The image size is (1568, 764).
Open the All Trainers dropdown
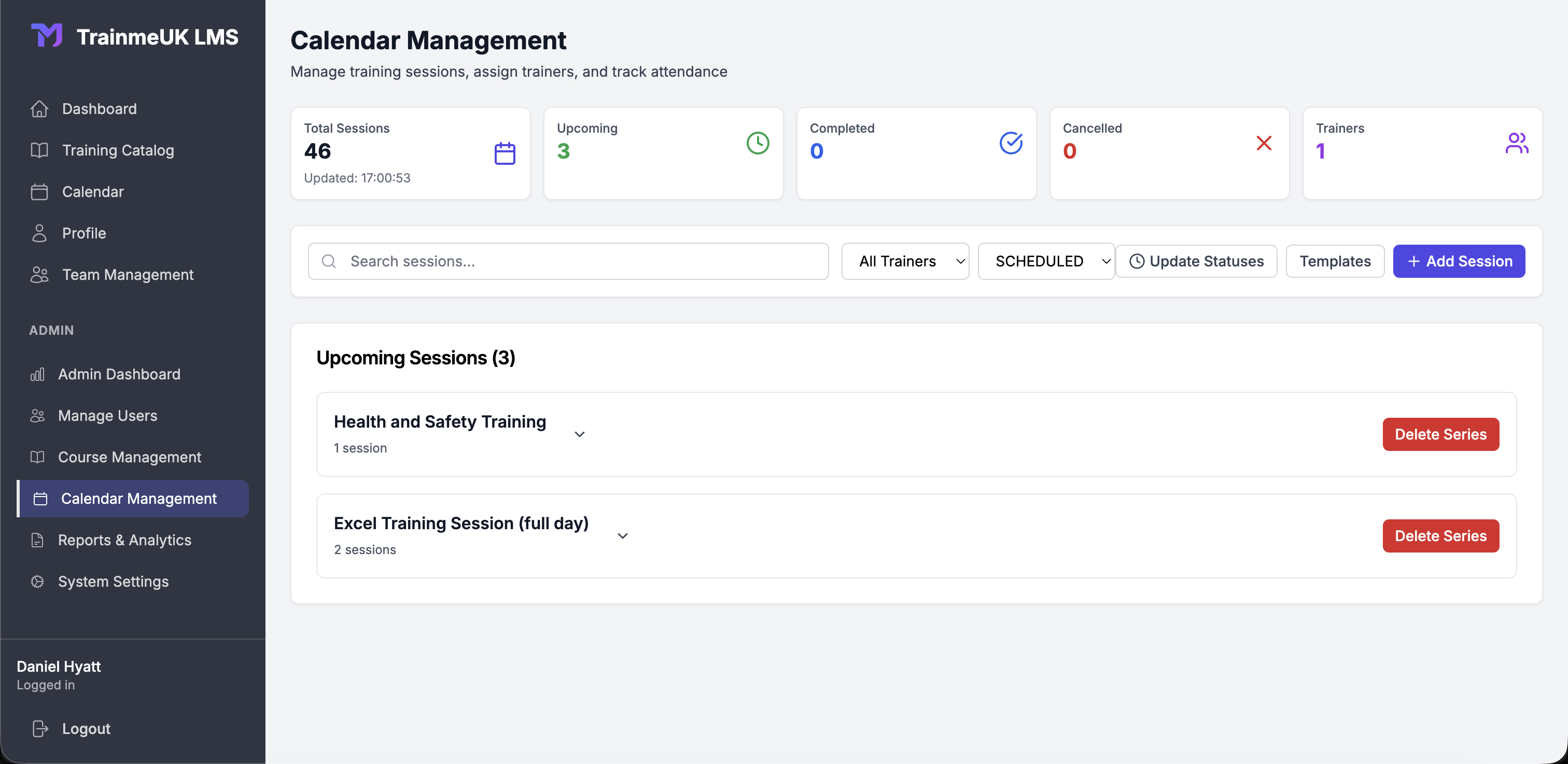click(905, 261)
